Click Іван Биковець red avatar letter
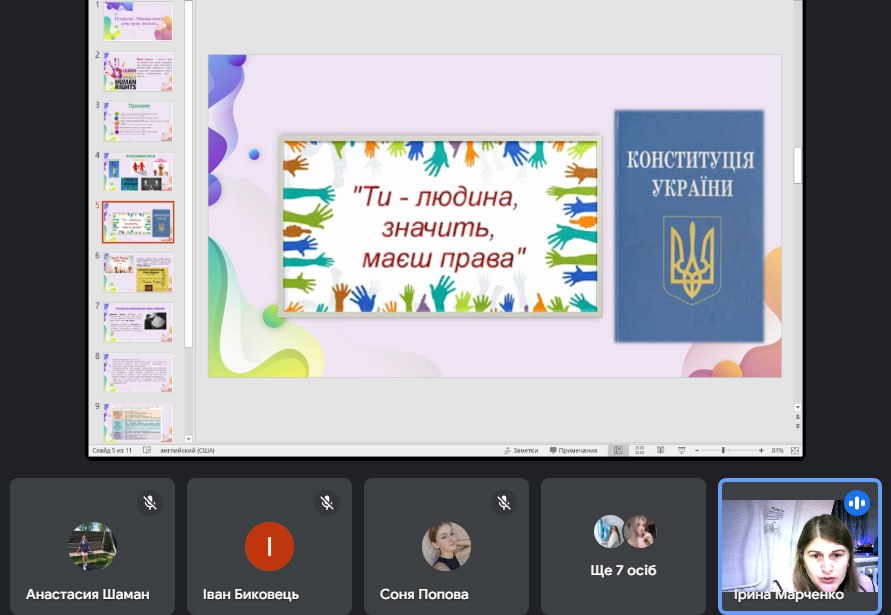The image size is (891, 615). point(269,546)
